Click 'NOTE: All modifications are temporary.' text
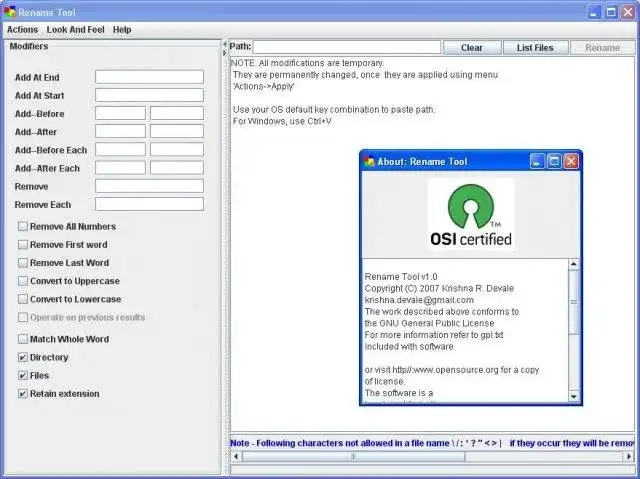 [x=308, y=63]
